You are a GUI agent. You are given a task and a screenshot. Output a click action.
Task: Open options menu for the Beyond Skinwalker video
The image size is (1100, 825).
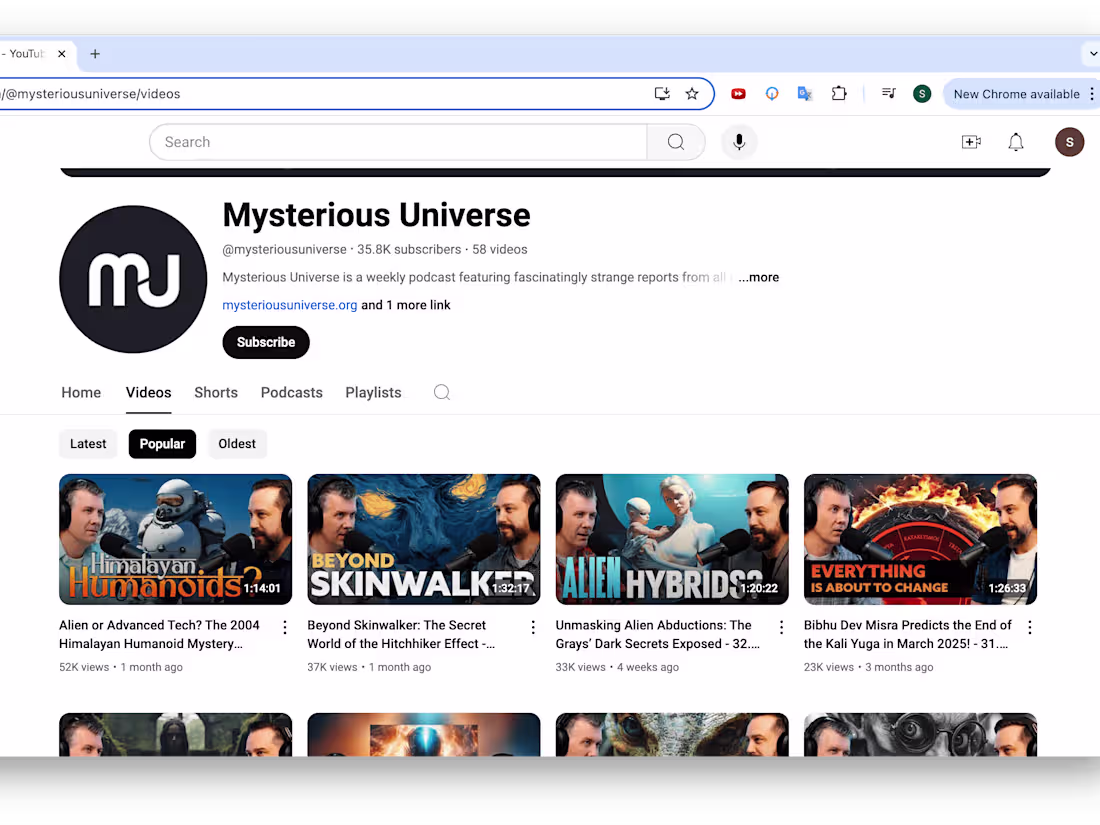533,627
